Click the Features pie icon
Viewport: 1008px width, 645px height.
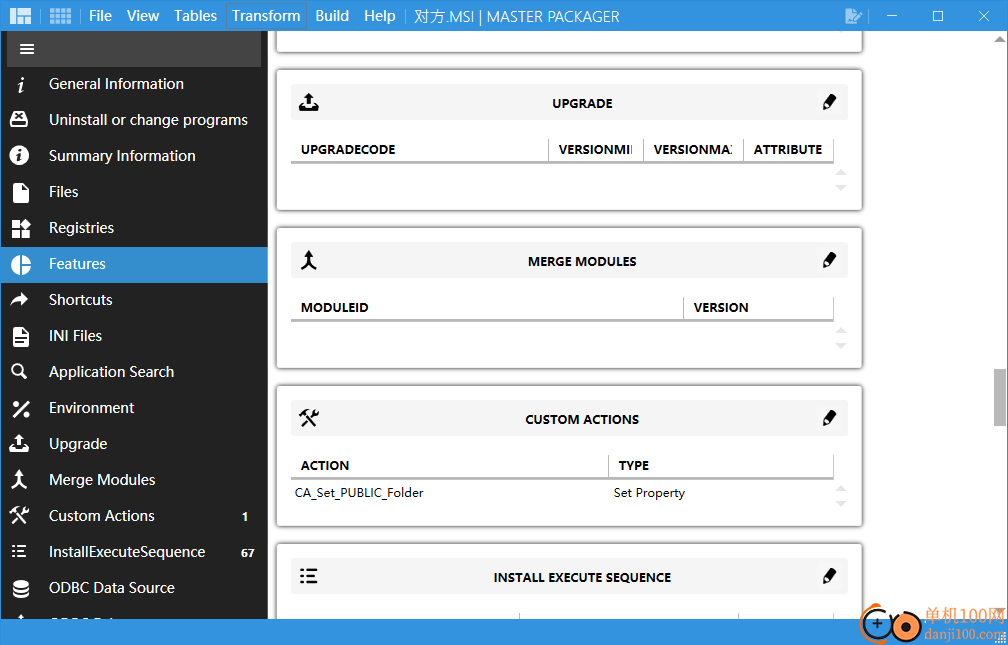click(21, 264)
